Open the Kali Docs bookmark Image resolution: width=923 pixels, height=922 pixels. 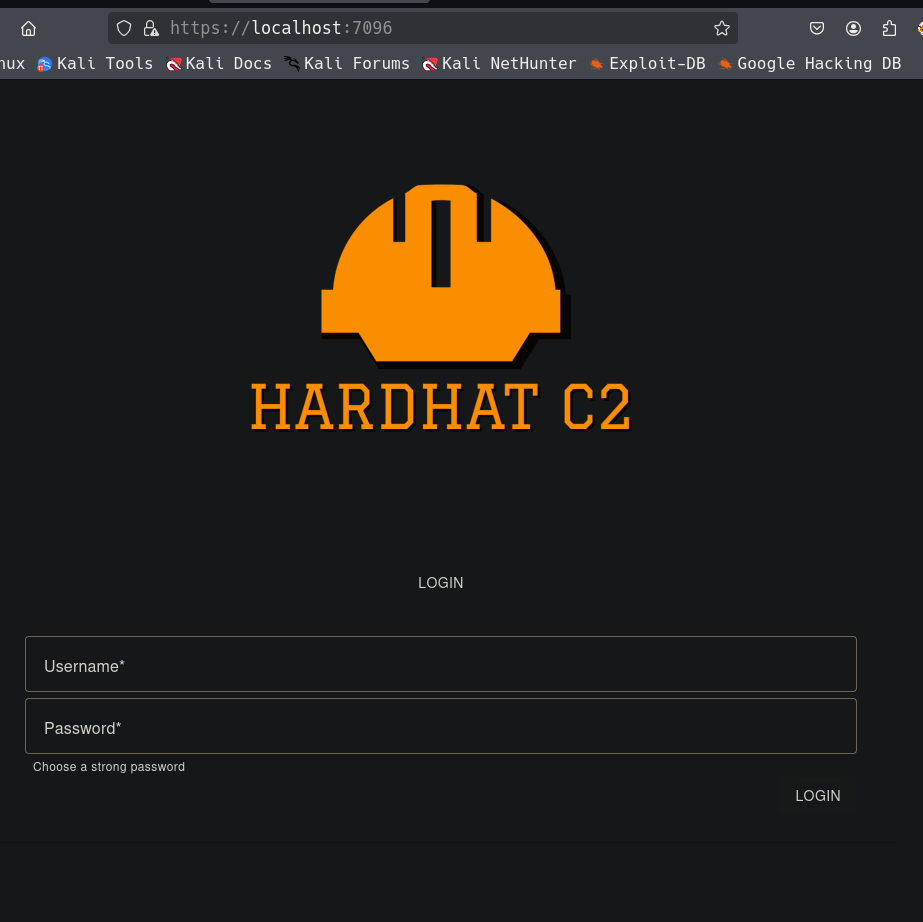(219, 63)
